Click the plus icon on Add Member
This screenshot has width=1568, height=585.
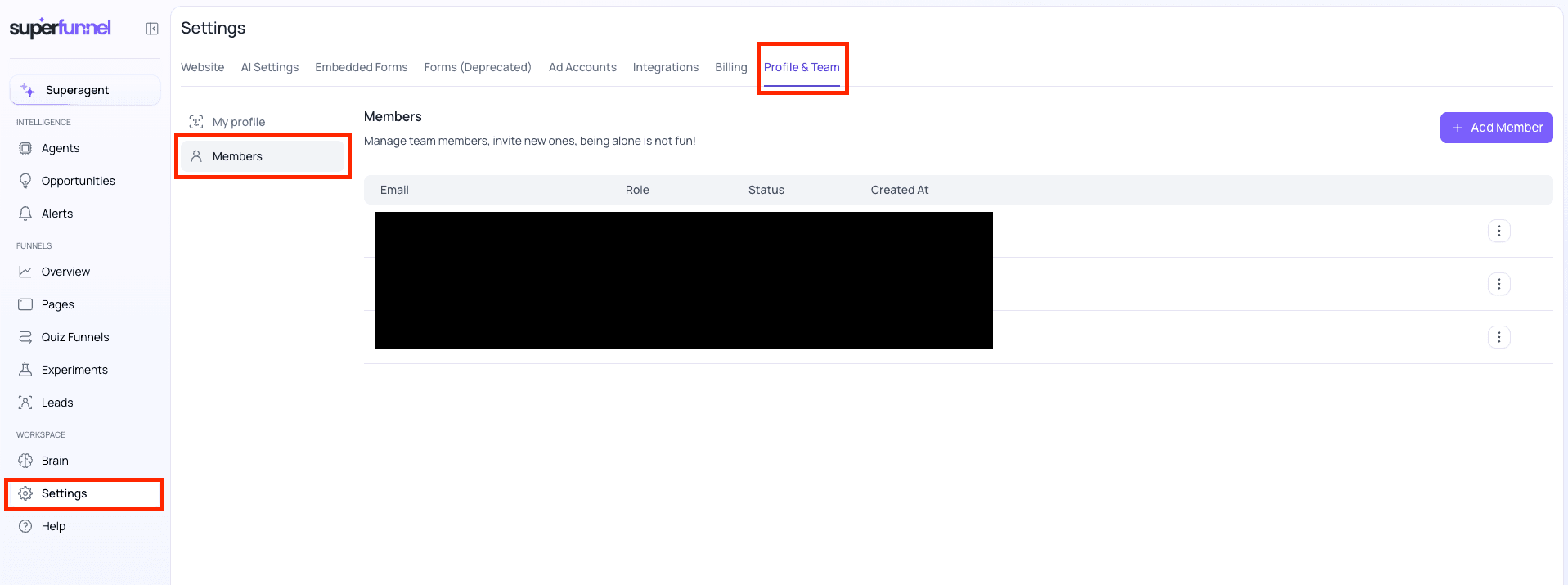click(x=1458, y=128)
